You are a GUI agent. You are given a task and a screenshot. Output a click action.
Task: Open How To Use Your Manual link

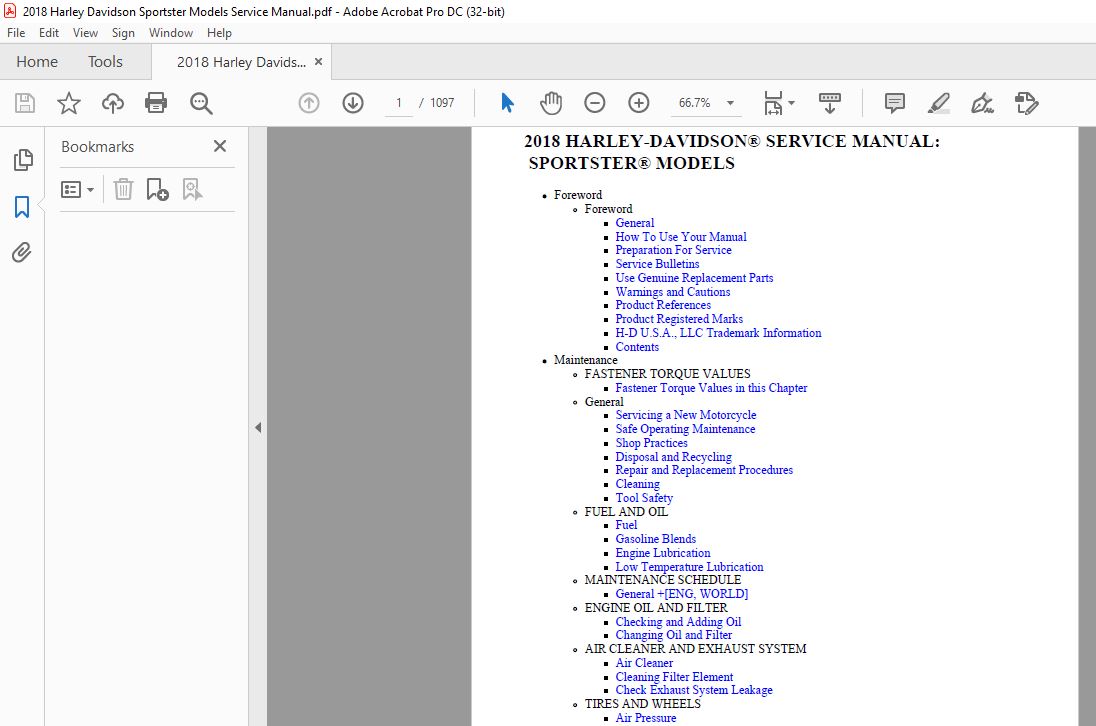click(x=681, y=237)
